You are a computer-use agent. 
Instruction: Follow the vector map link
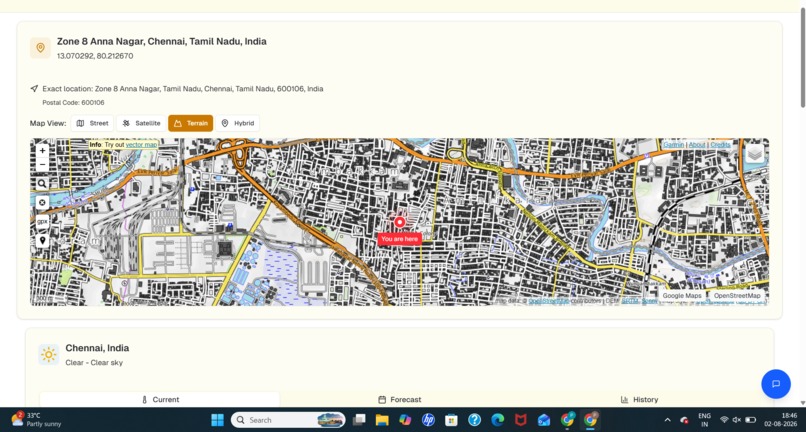(141, 145)
